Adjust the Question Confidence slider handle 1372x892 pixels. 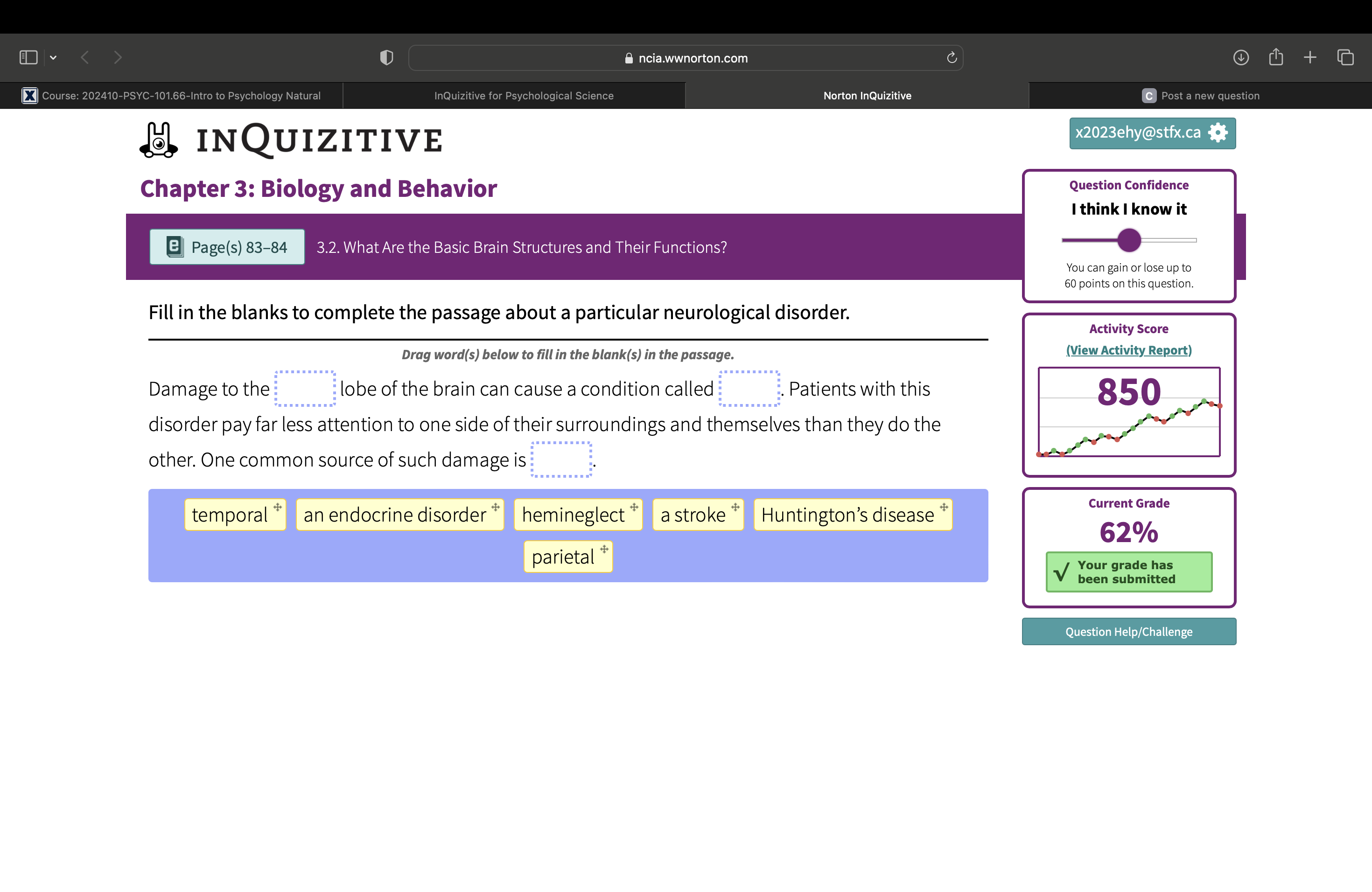pyautogui.click(x=1129, y=240)
